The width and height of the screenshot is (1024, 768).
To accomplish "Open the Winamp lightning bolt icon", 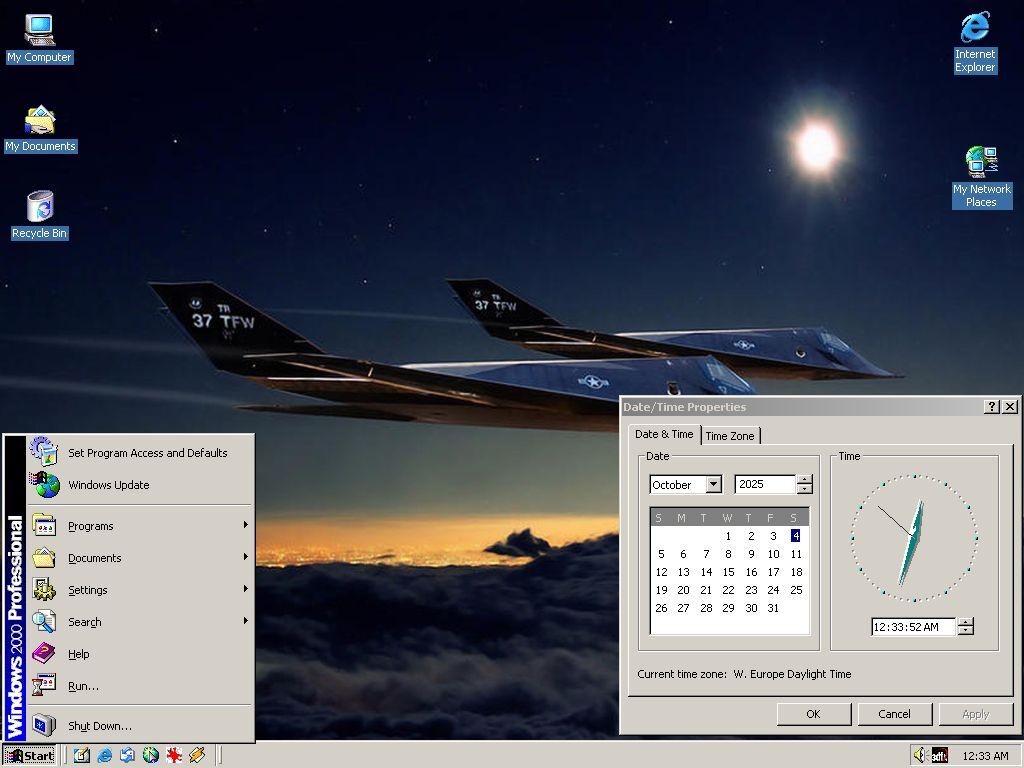I will pos(197,756).
